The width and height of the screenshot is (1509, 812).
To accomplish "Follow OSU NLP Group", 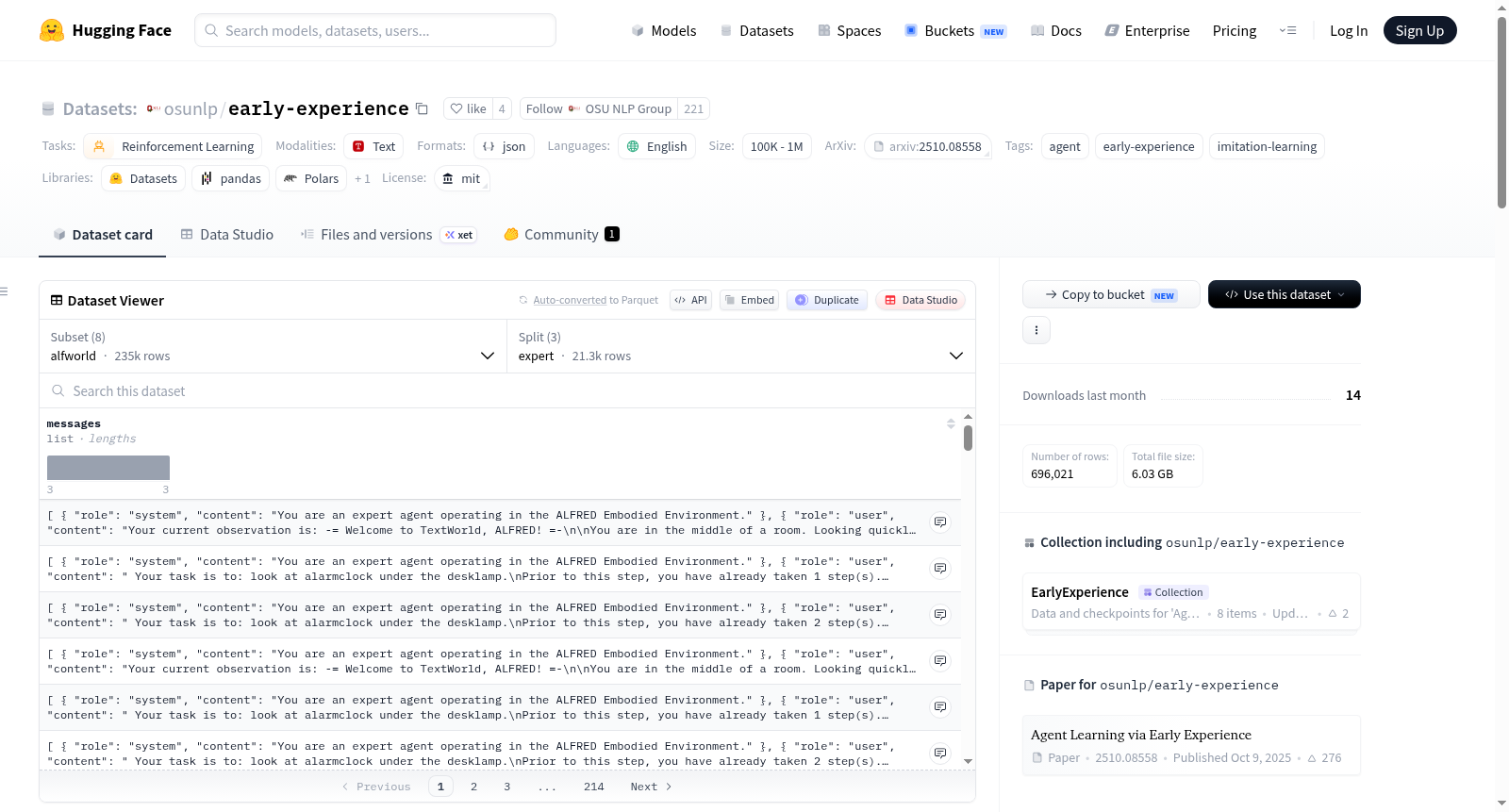I will coord(599,108).
